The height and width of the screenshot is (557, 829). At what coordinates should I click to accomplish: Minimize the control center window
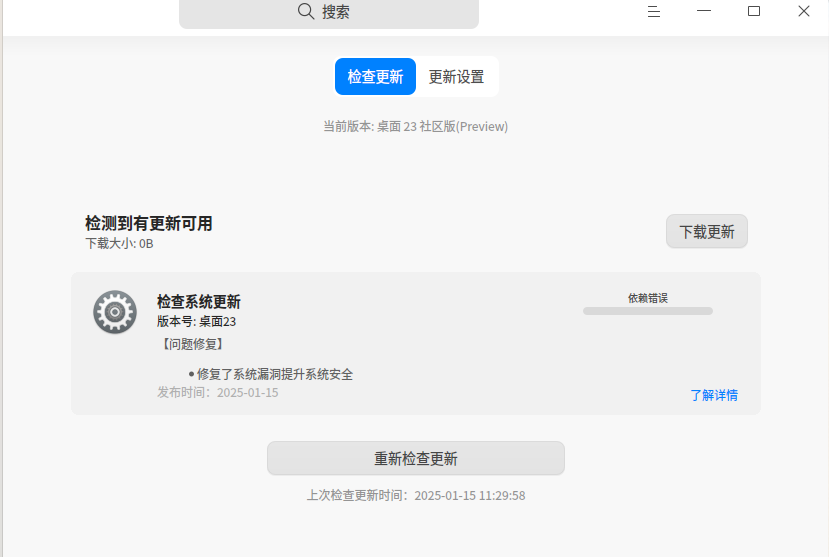704,11
